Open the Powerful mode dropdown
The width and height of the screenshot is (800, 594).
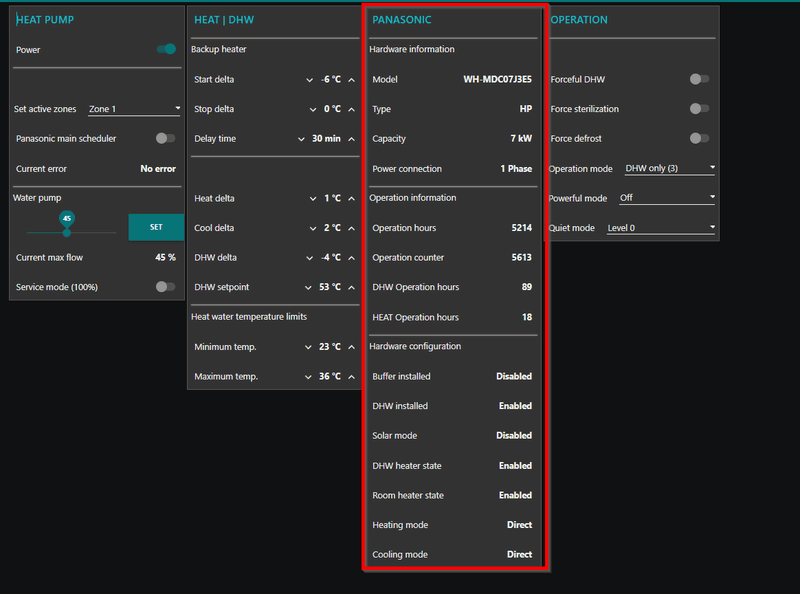click(x=667, y=198)
